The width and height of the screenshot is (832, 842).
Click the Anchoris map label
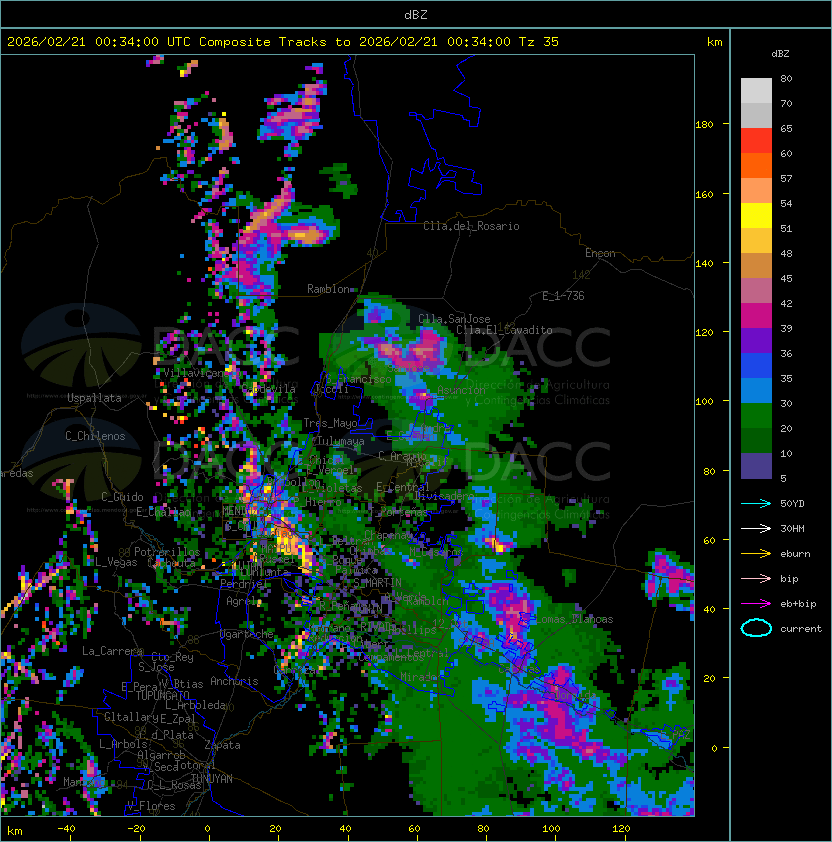click(x=234, y=681)
